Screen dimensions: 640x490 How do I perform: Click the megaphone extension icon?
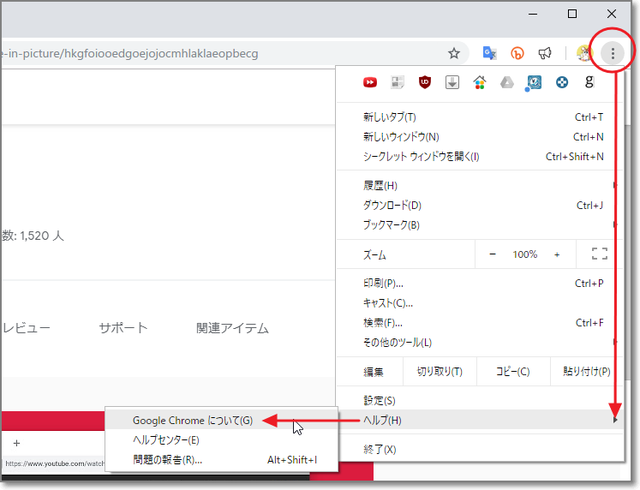(545, 53)
